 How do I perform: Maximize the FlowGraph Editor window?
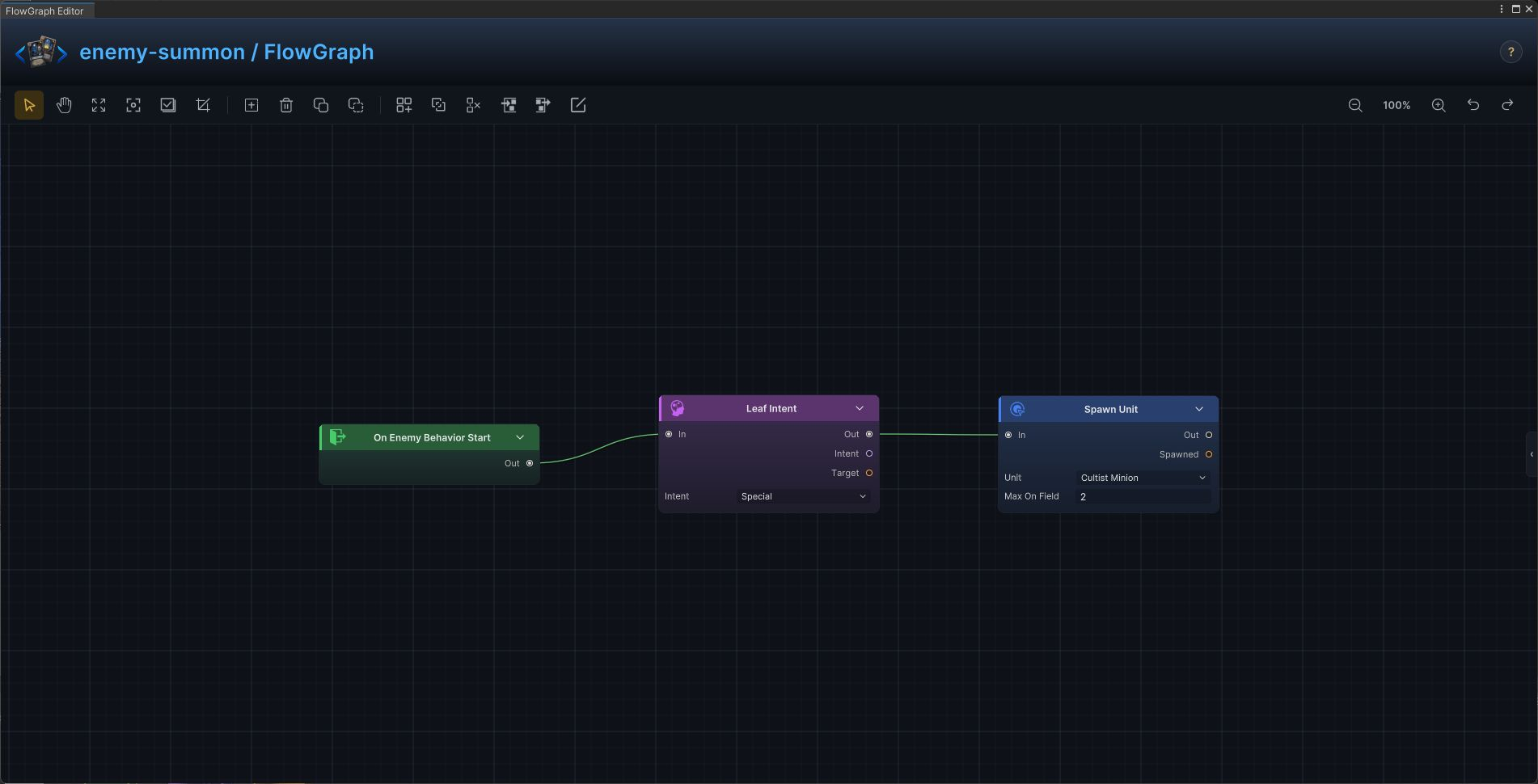point(1516,9)
